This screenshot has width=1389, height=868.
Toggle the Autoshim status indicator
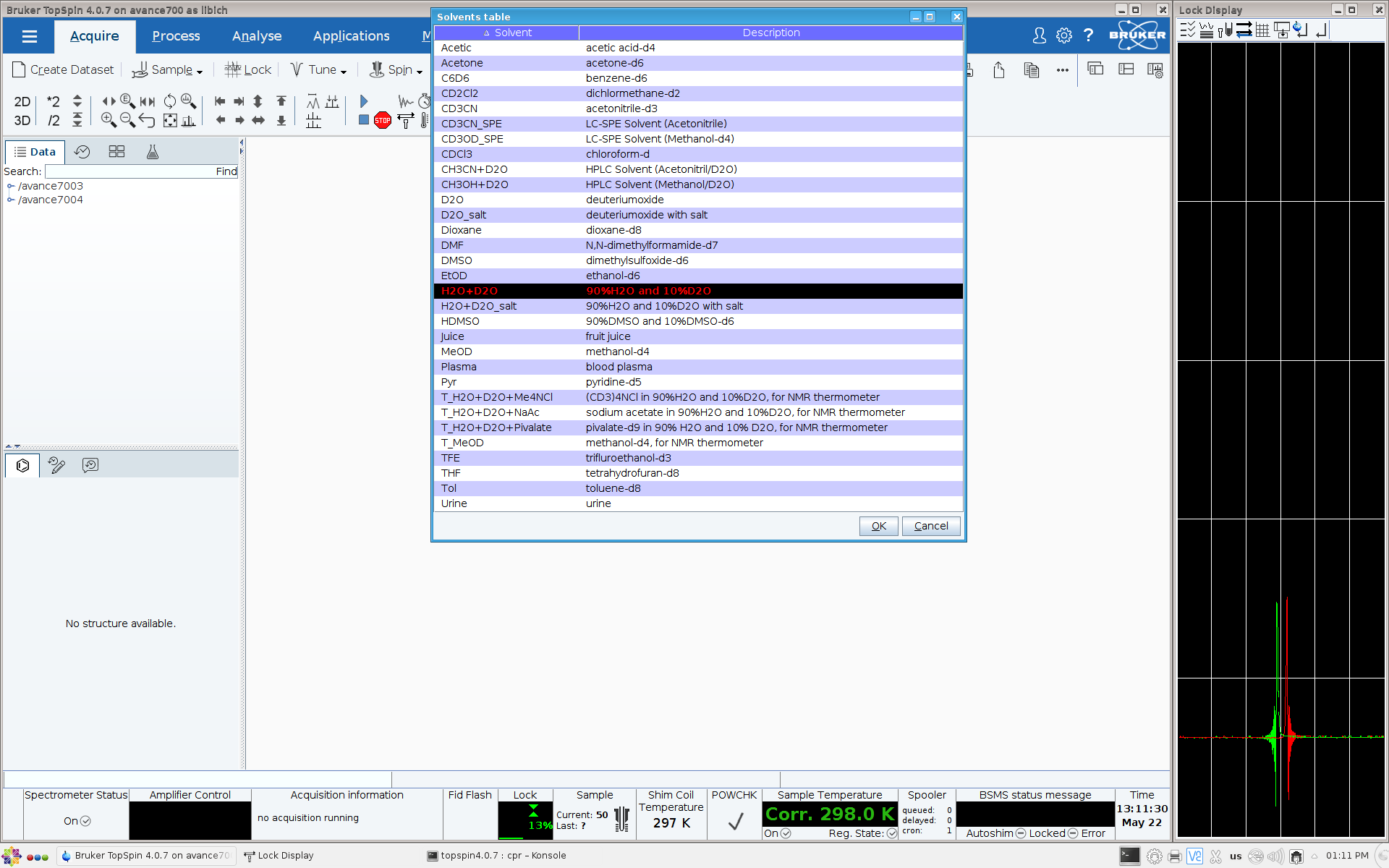pos(1021,833)
